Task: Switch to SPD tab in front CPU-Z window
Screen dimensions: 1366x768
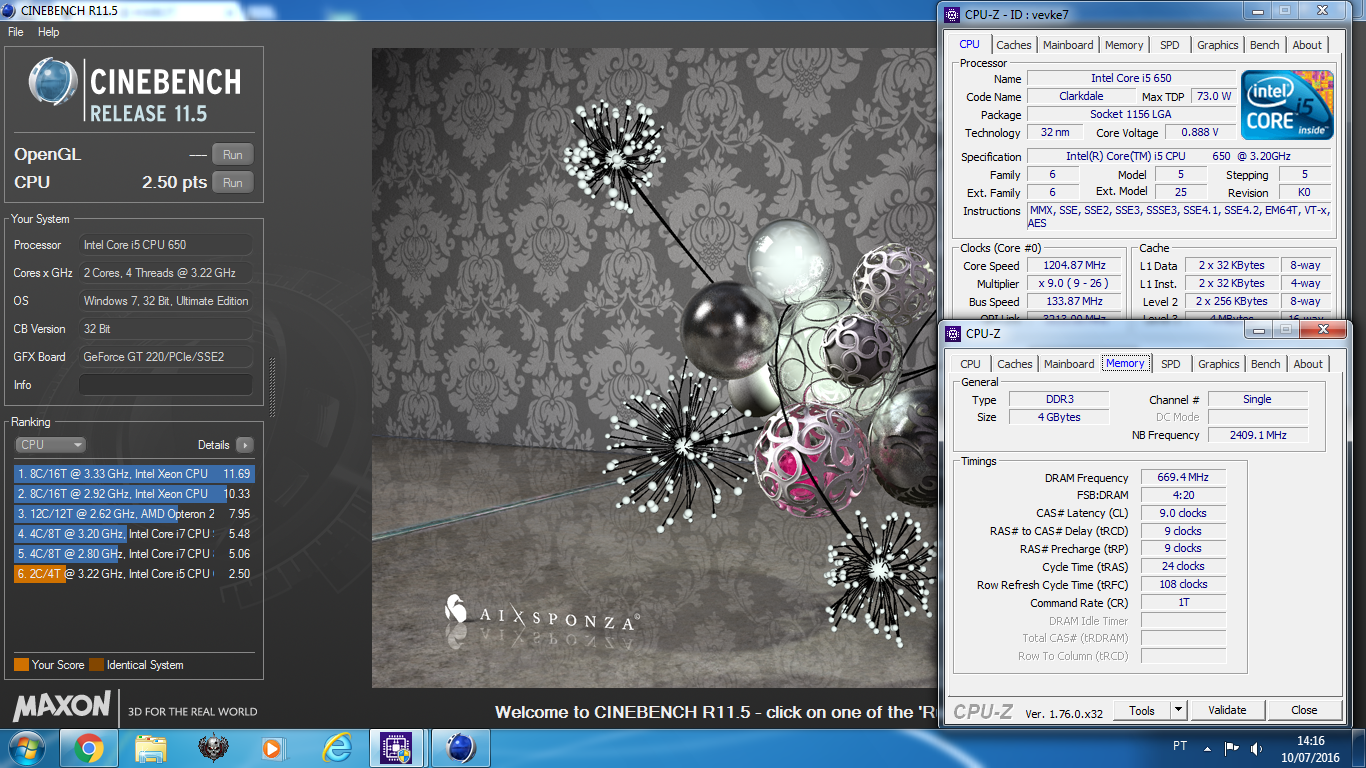Action: [x=1171, y=364]
